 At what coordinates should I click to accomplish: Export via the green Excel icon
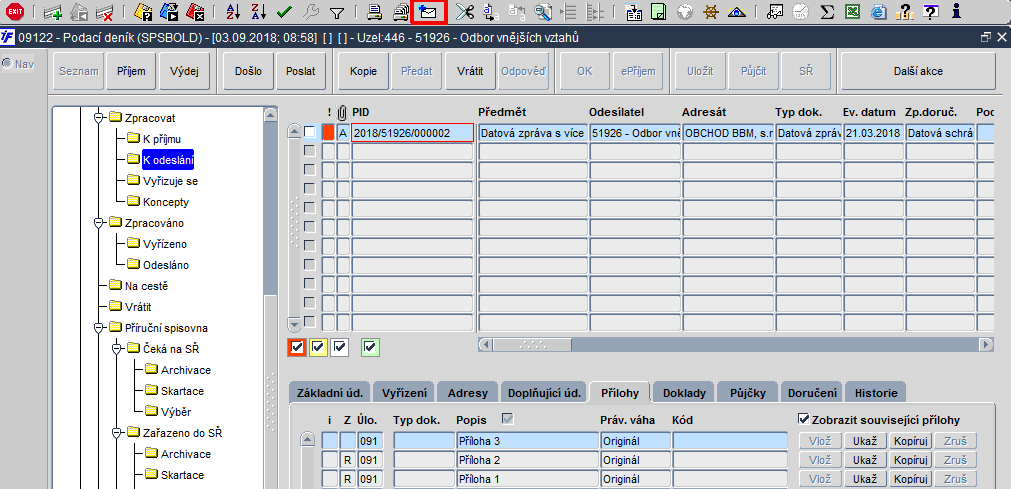[x=853, y=11]
